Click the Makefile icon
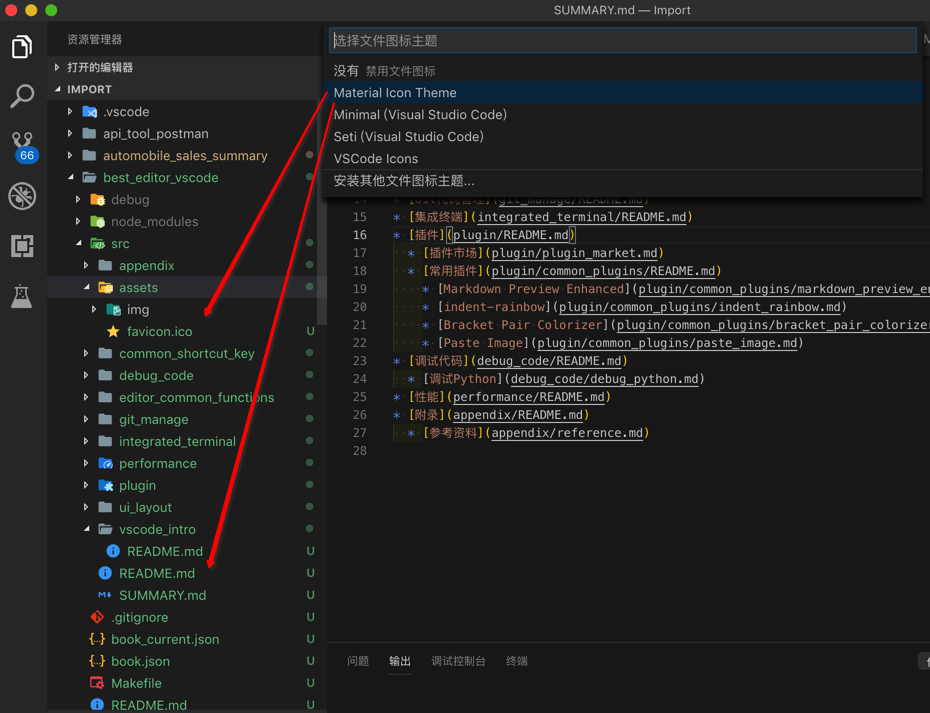 pos(97,683)
